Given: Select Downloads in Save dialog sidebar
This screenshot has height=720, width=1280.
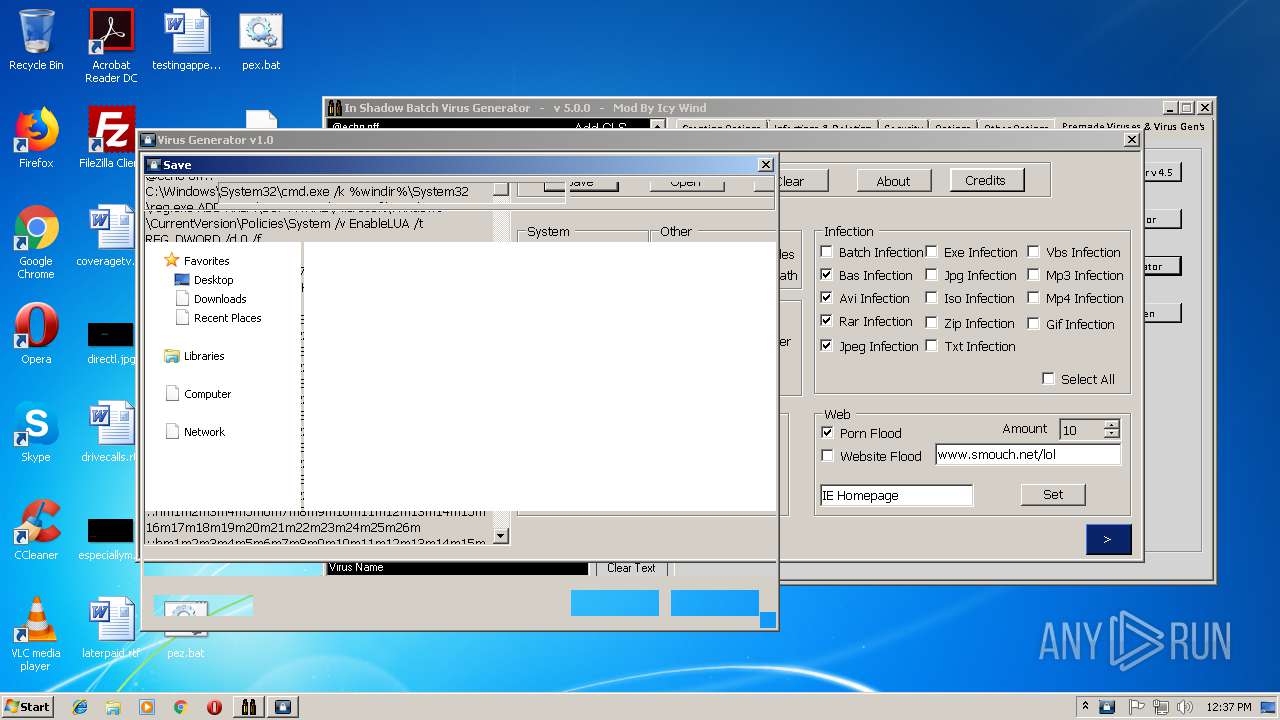Looking at the screenshot, I should coord(211,298).
